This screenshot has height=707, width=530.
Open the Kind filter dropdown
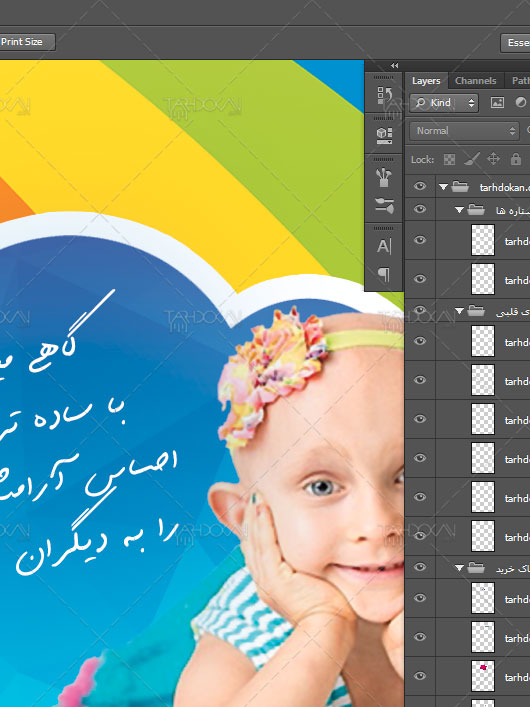pos(444,103)
